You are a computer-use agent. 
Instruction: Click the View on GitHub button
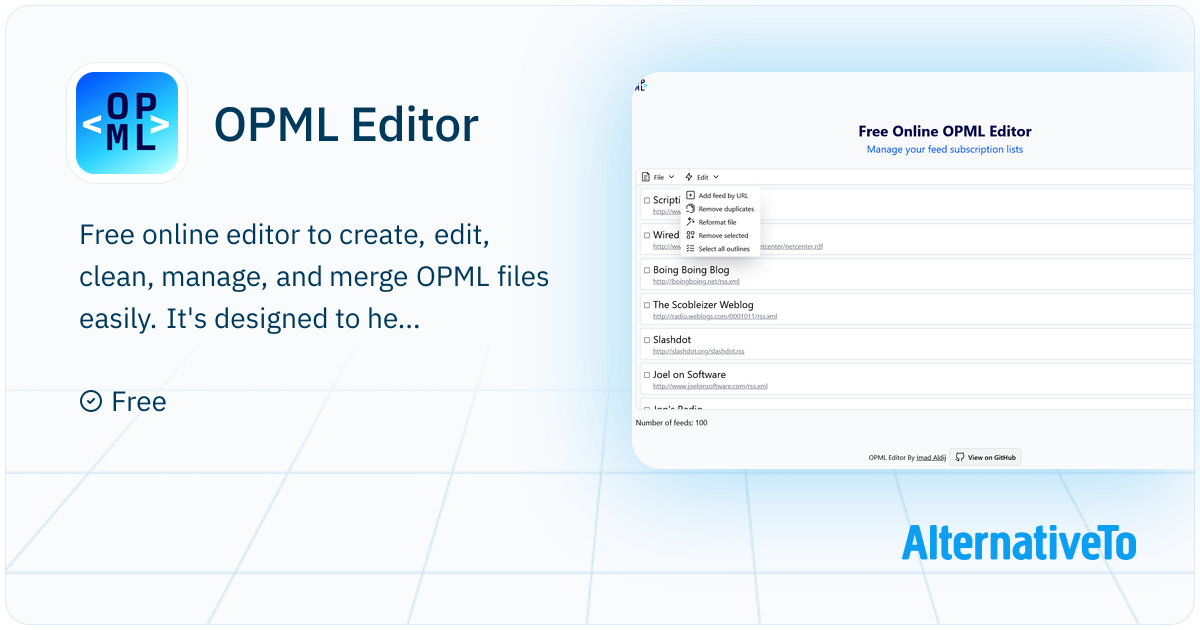pos(985,457)
